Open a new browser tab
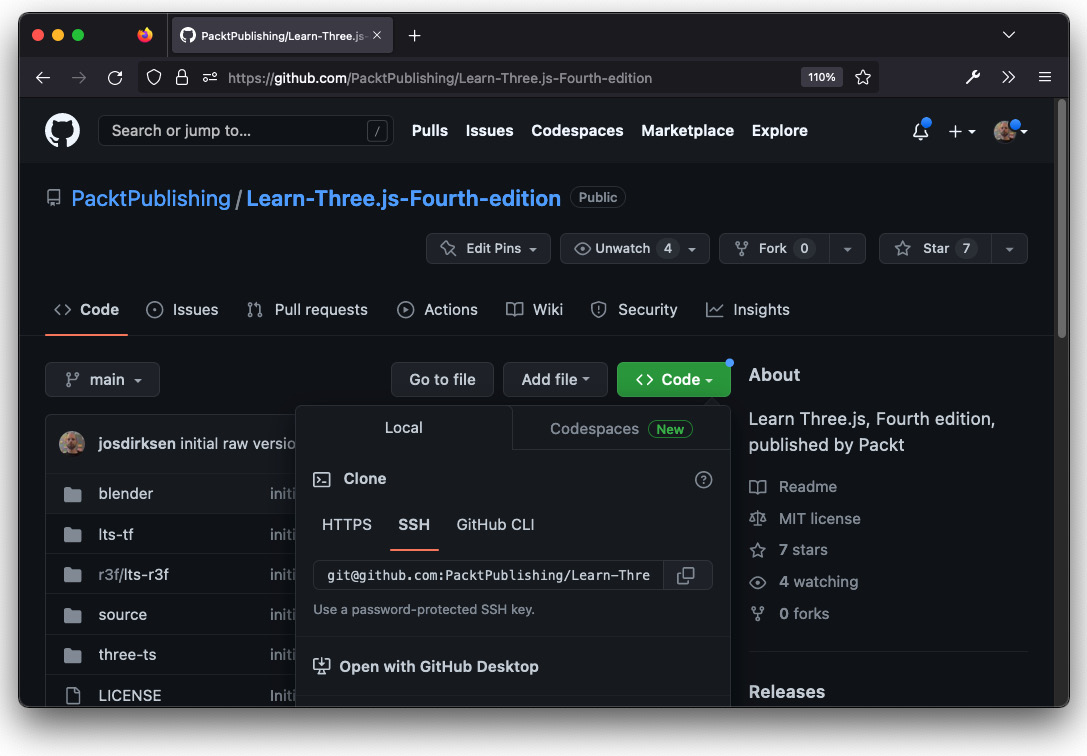 [414, 35]
